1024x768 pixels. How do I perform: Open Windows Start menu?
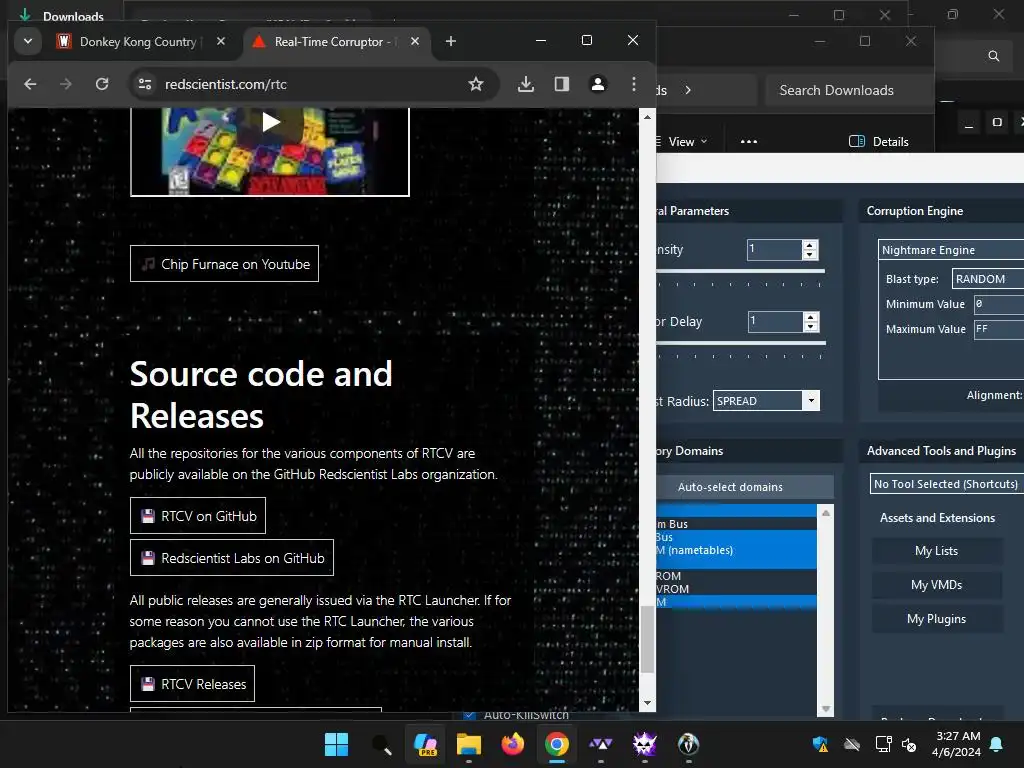click(336, 744)
